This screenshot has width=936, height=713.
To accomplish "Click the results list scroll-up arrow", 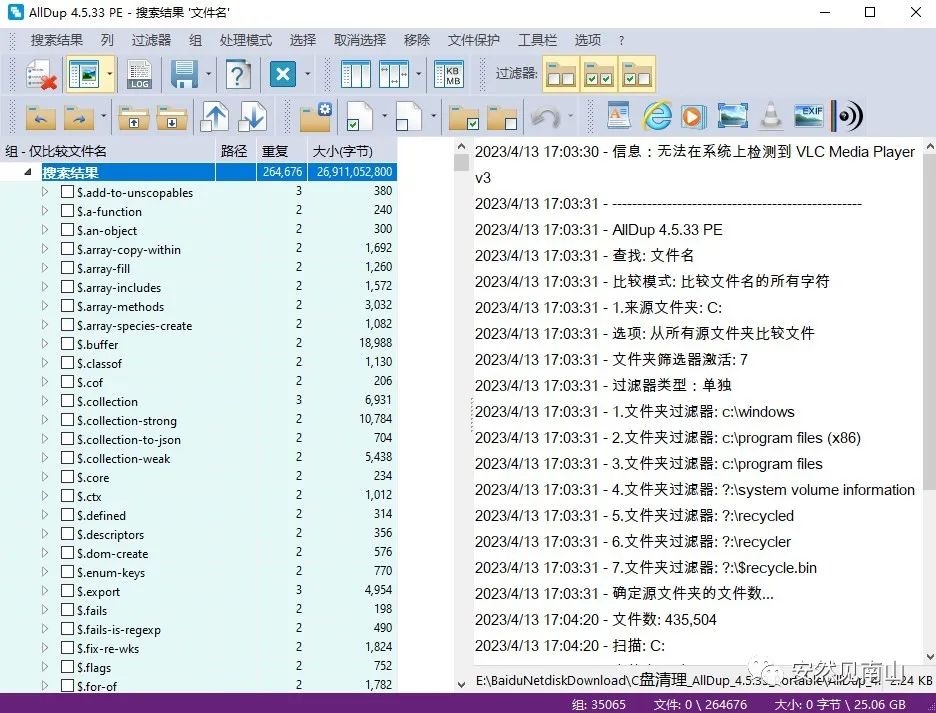I will point(461,146).
